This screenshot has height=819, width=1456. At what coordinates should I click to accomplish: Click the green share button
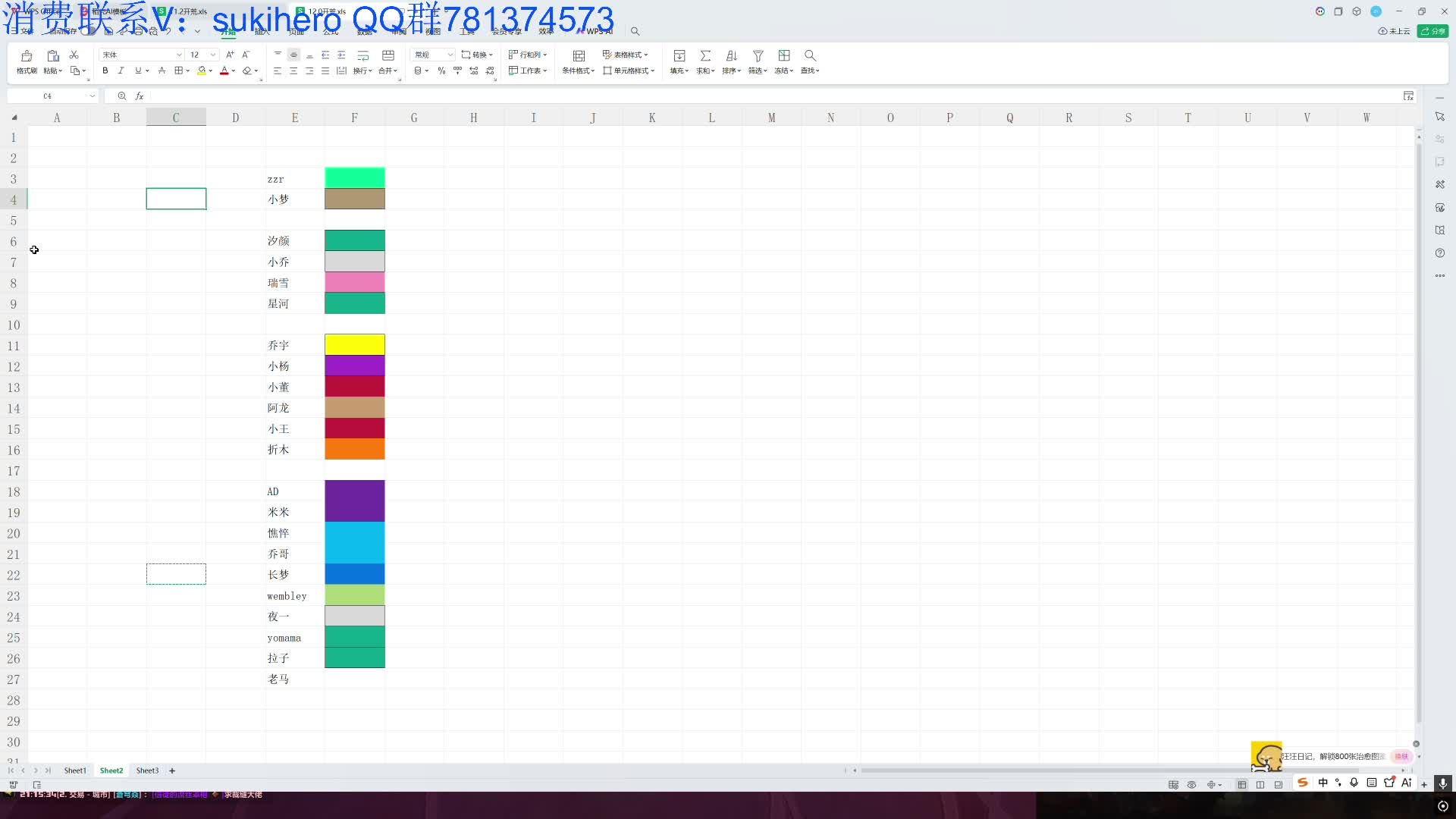point(1432,31)
